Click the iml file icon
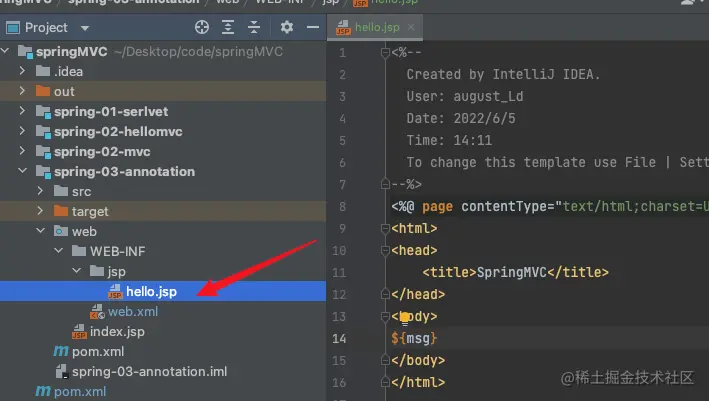This screenshot has height=401, width=709. pos(61,372)
